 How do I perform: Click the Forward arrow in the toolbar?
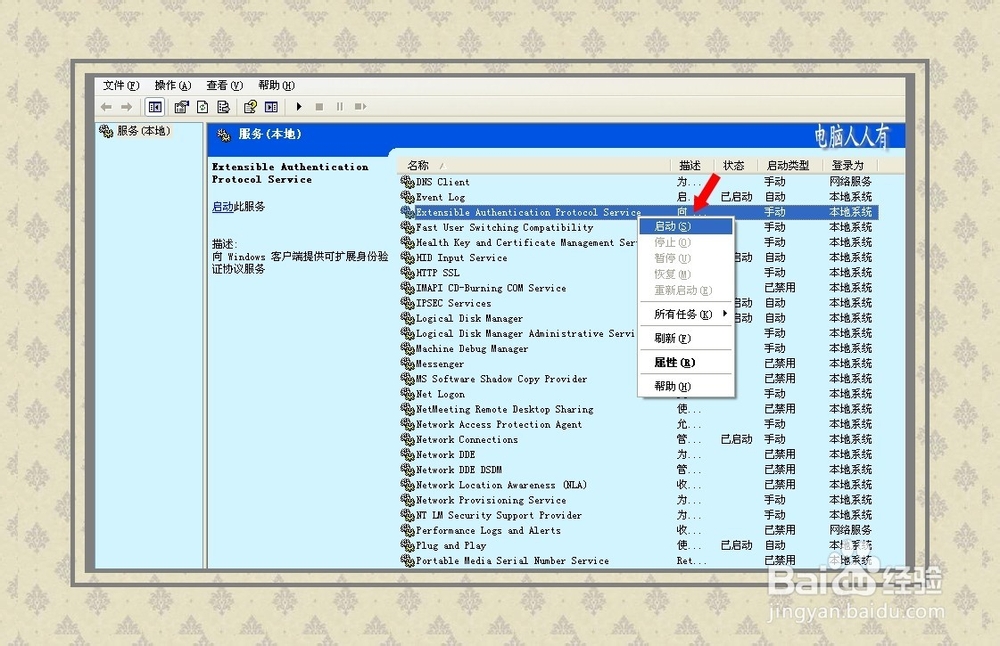tap(126, 107)
